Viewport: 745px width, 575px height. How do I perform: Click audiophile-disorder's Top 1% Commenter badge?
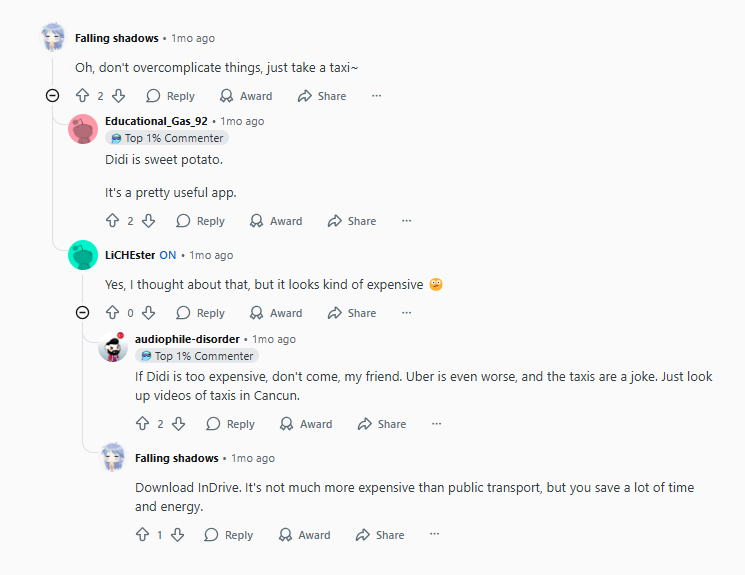tap(197, 356)
